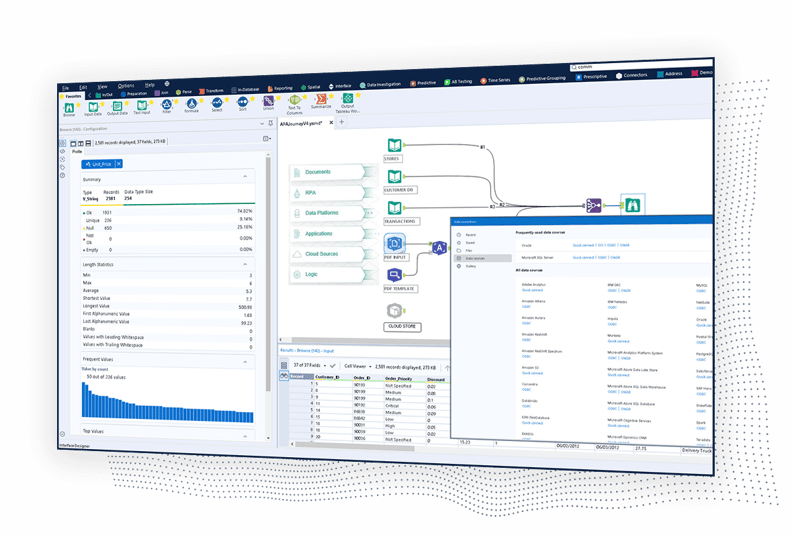792x535 pixels.
Task: Switch to the Connectors tool category tab
Action: point(631,75)
